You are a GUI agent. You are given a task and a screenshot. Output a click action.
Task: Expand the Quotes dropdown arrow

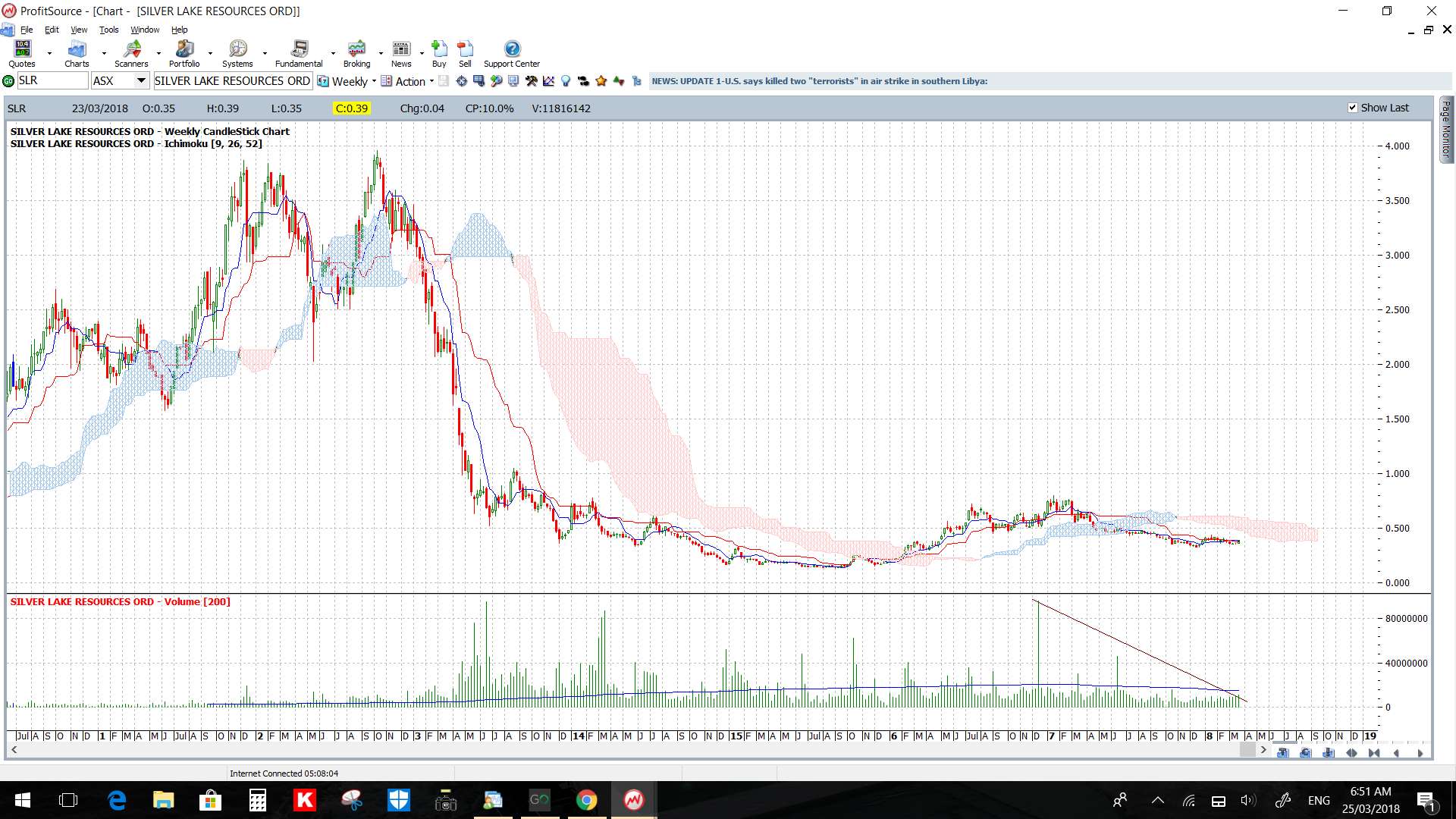49,54
